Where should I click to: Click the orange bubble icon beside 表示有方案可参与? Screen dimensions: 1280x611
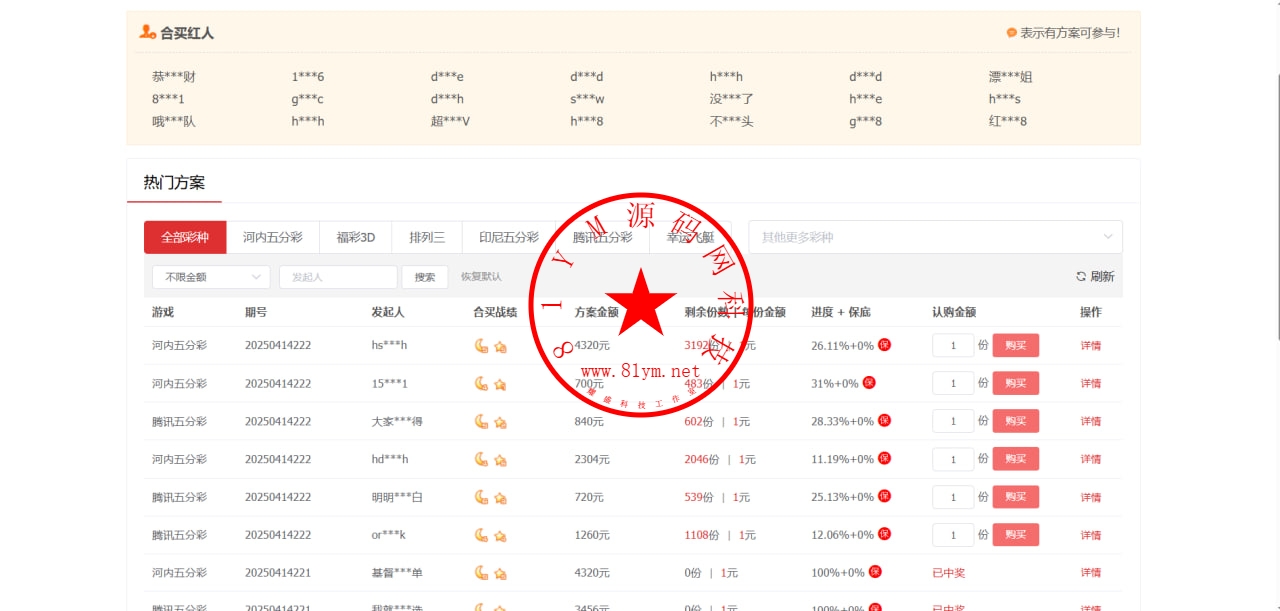click(x=1012, y=33)
